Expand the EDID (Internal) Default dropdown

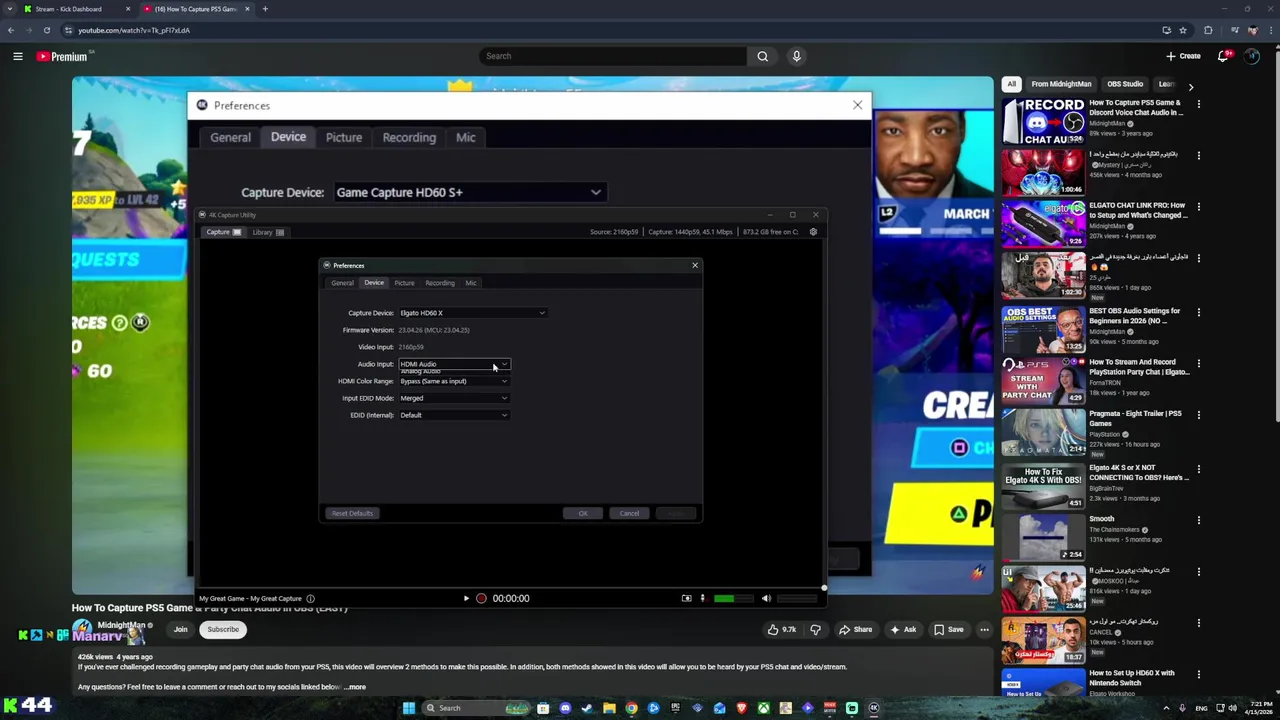coord(454,415)
